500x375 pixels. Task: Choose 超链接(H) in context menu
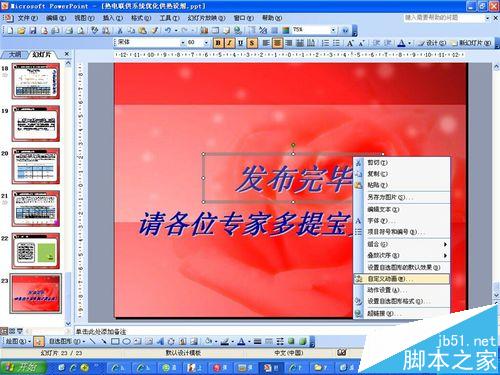tap(402, 313)
